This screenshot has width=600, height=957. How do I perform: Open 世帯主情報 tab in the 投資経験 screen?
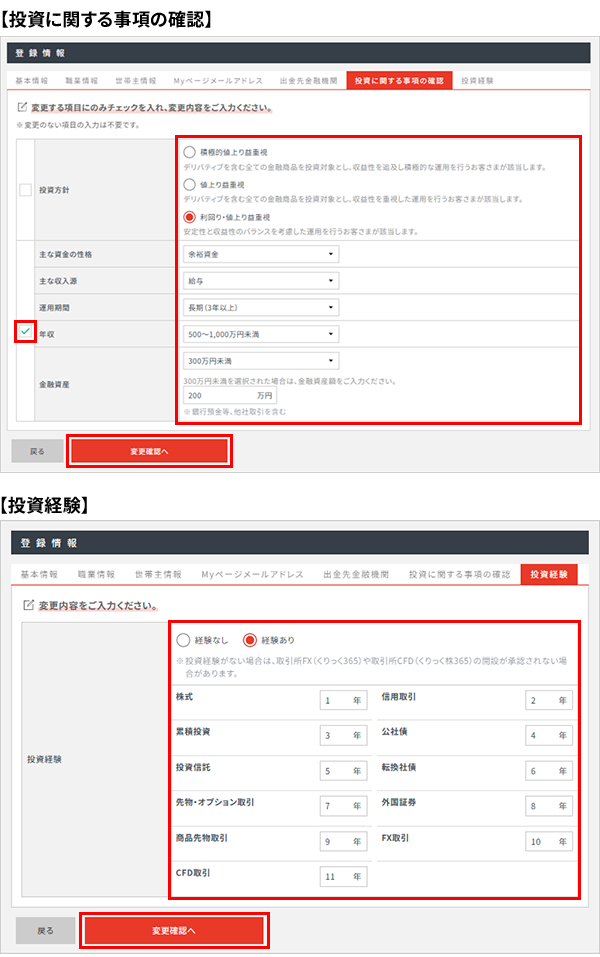coord(158,574)
